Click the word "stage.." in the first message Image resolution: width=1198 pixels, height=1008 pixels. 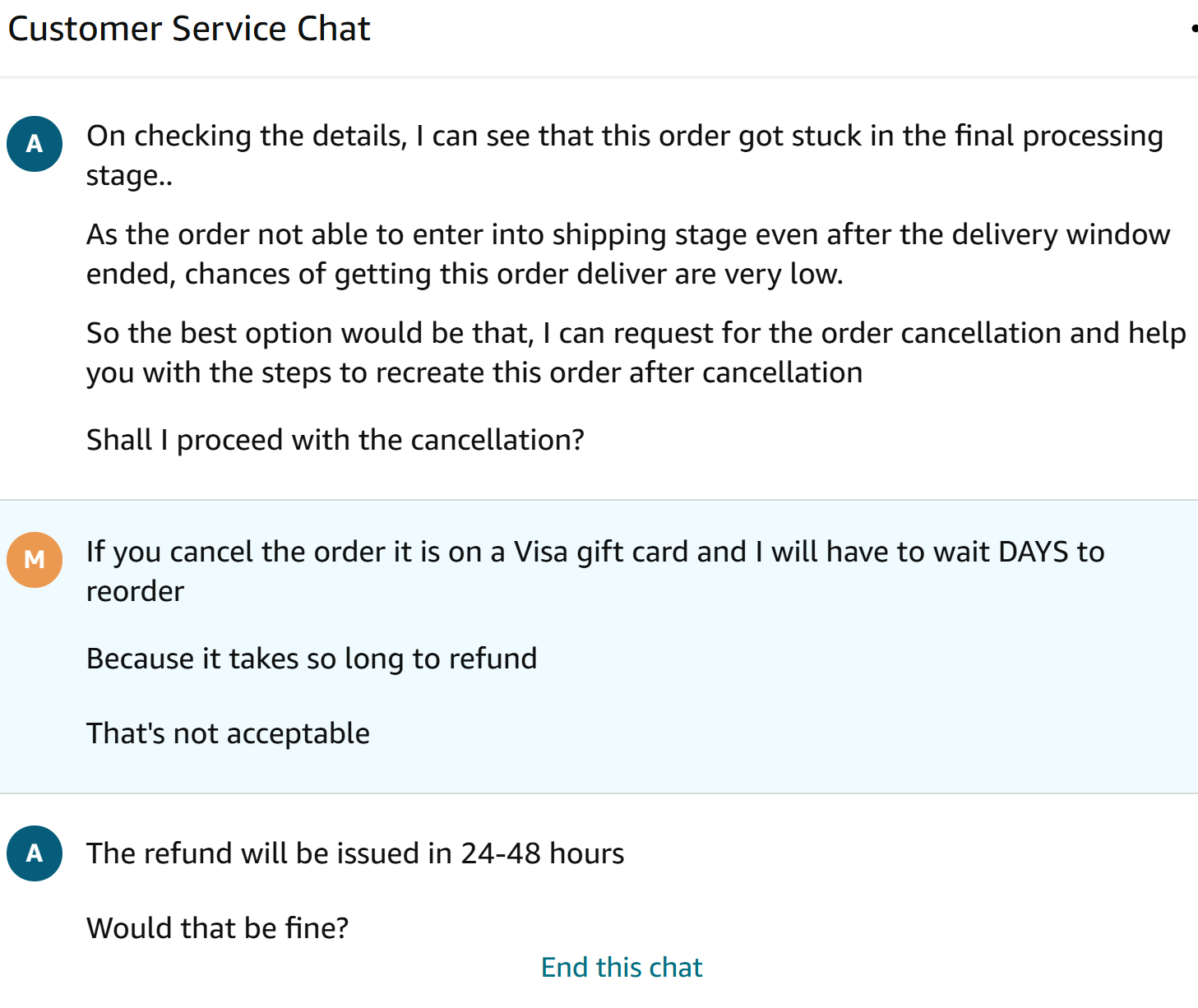pos(129,176)
